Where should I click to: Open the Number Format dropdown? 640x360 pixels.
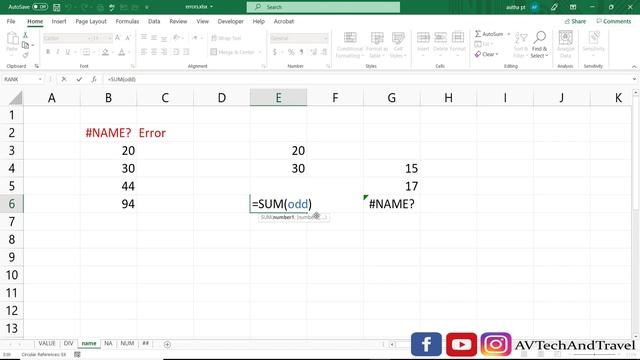325,38
